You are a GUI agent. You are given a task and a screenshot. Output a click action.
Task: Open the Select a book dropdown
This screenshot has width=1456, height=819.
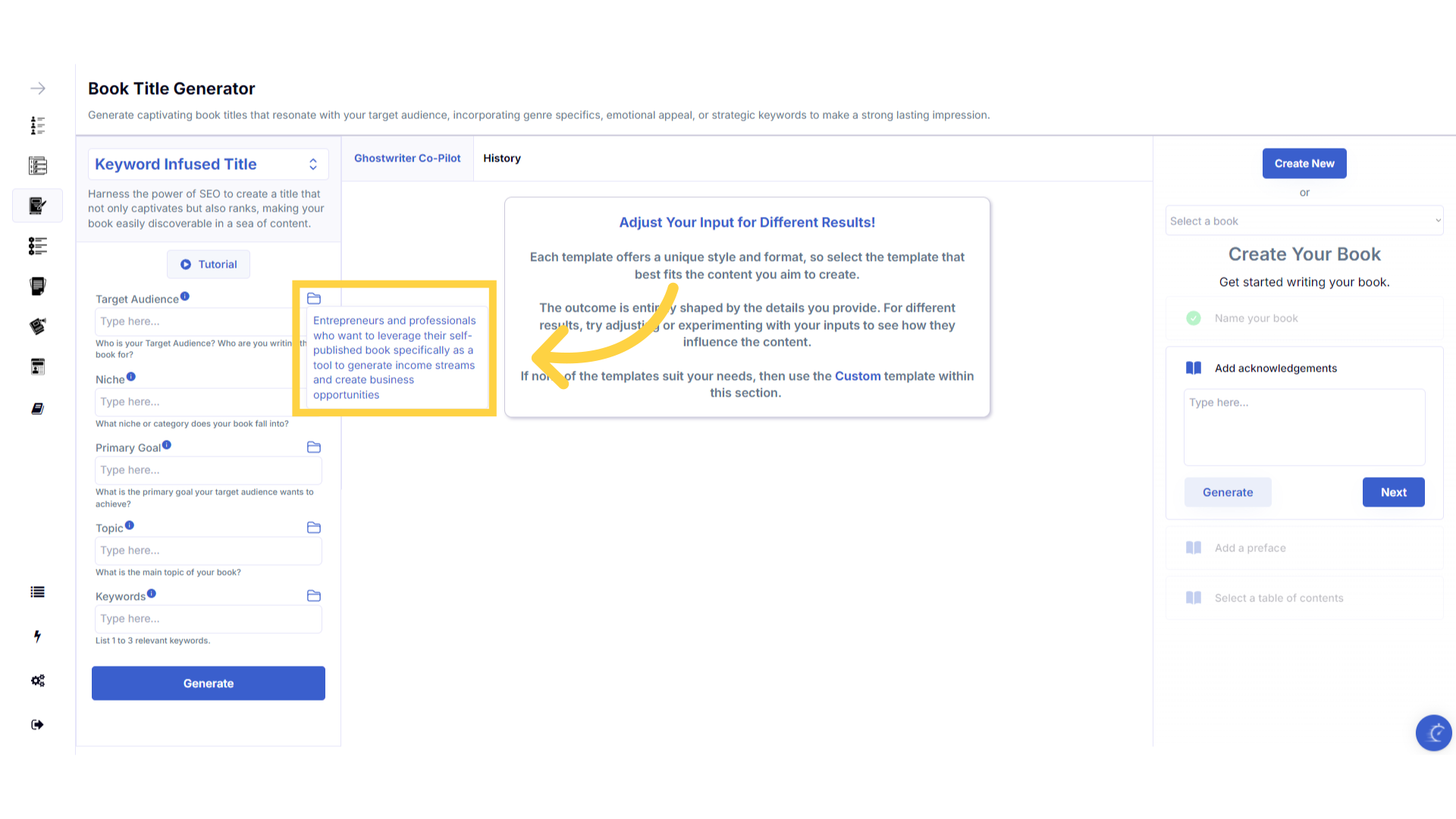click(1304, 221)
